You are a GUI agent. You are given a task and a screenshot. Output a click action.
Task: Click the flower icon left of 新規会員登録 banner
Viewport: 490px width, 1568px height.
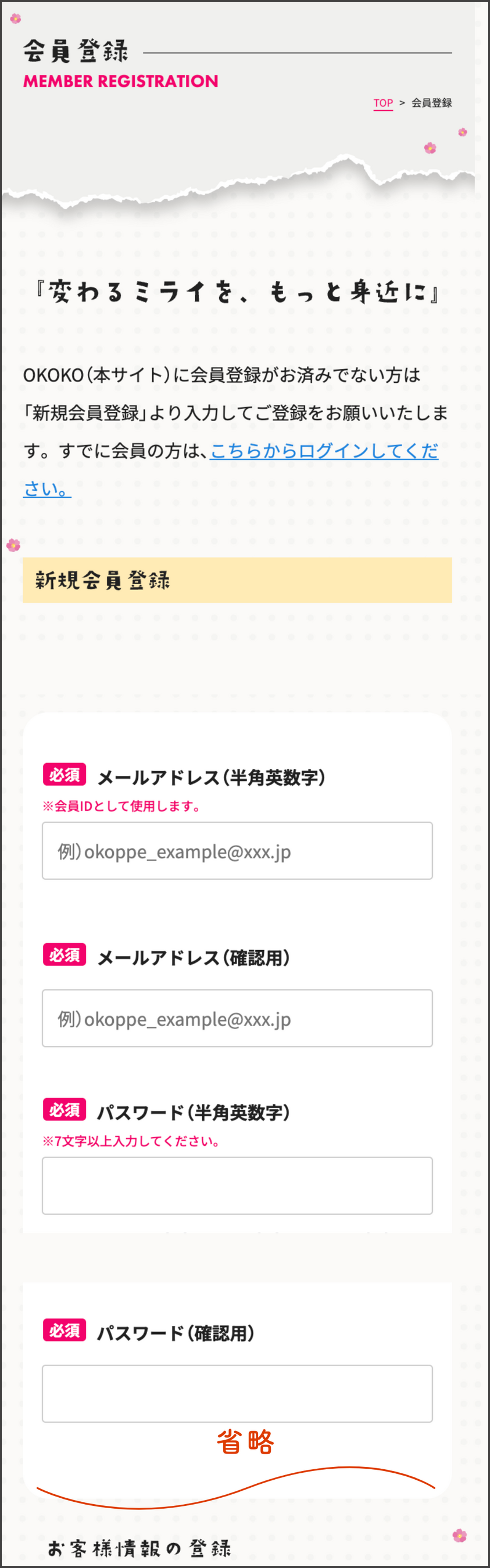coord(13,545)
